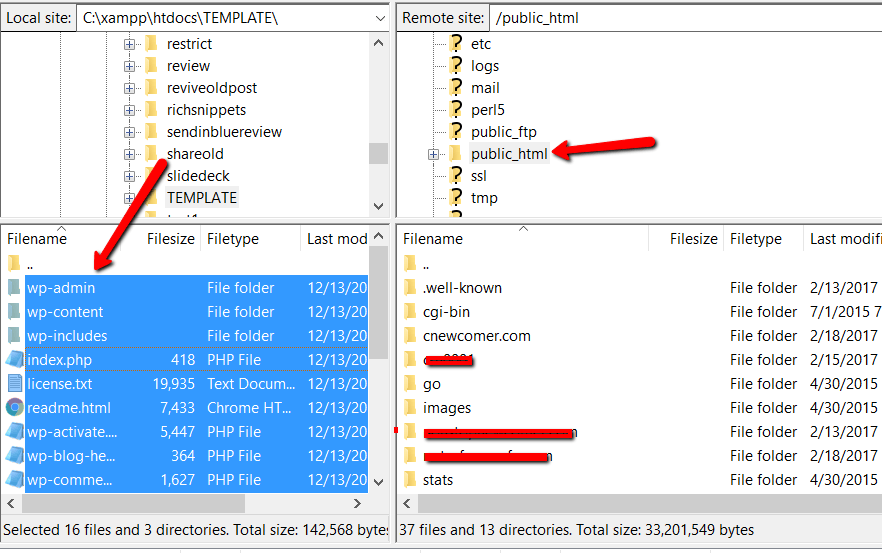Click the local tree vertical scrollbar thumb
Viewport: 882px width, 553px height.
(x=378, y=153)
